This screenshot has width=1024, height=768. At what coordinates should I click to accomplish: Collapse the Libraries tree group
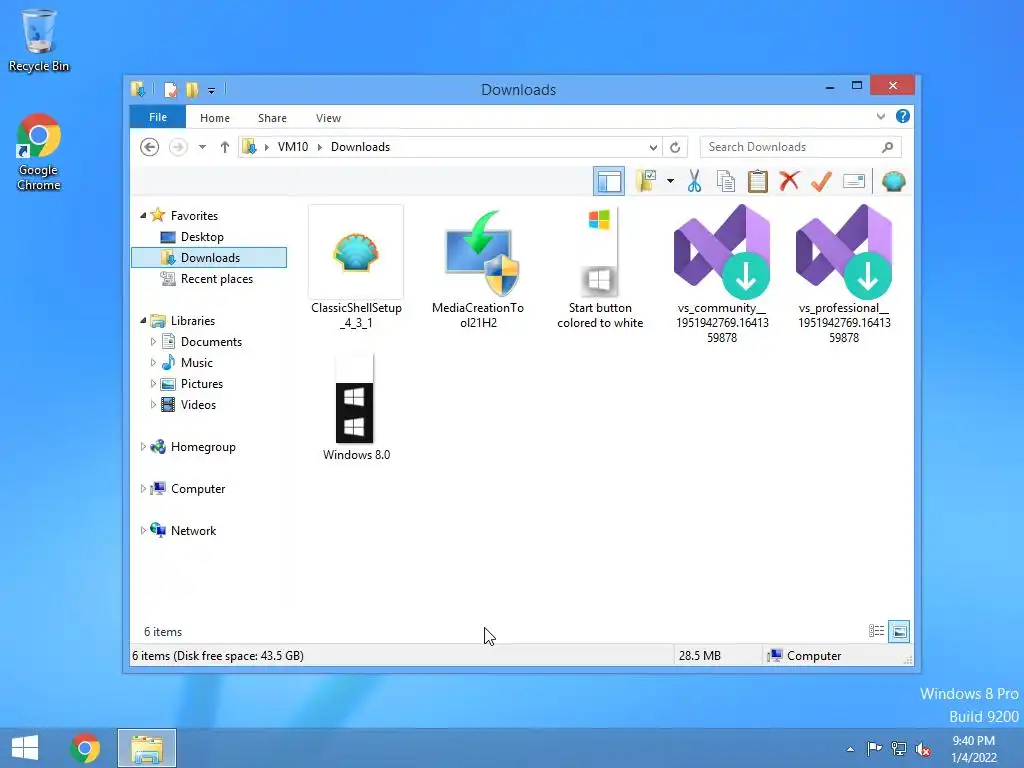click(143, 320)
